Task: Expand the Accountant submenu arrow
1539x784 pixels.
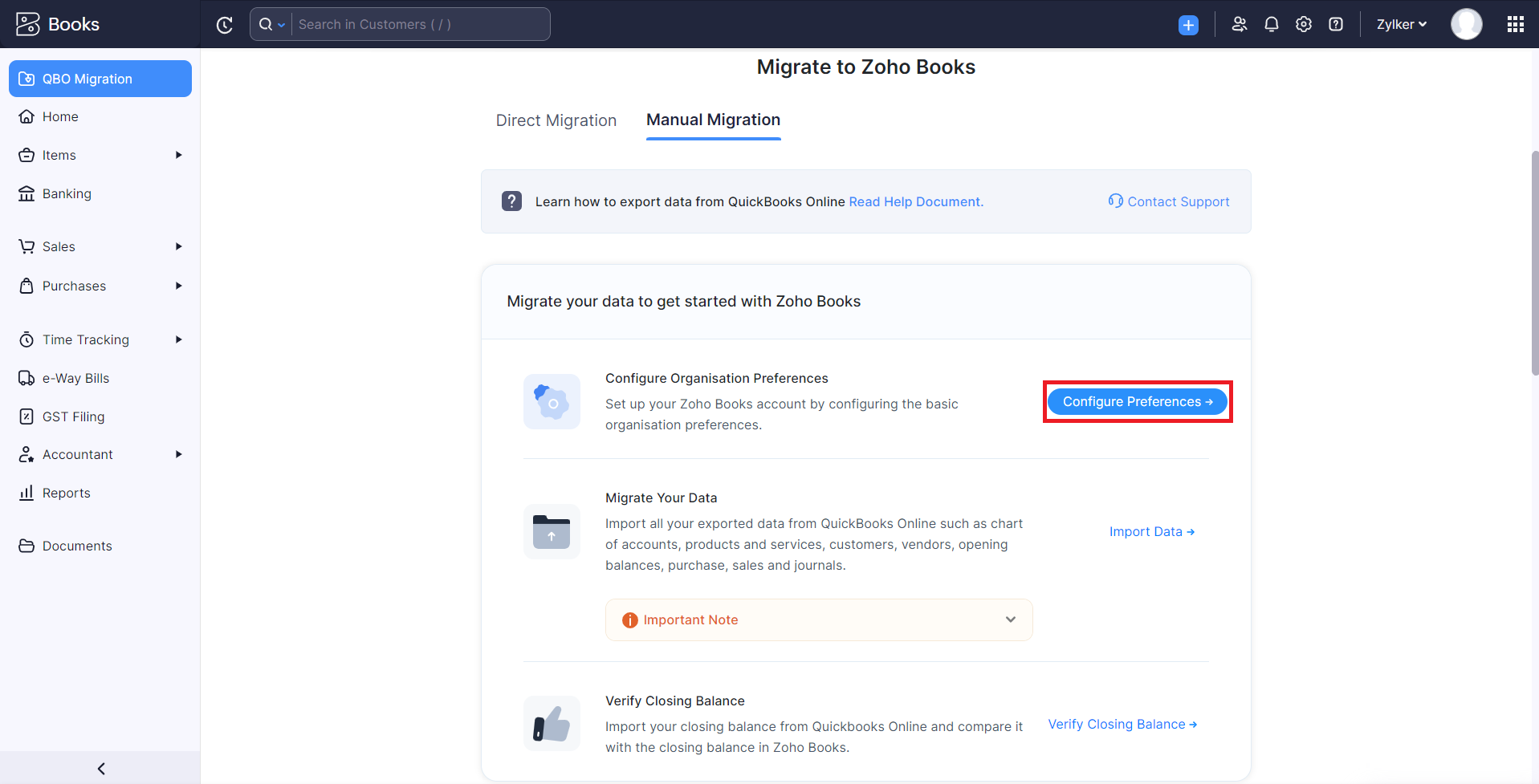Action: point(178,454)
